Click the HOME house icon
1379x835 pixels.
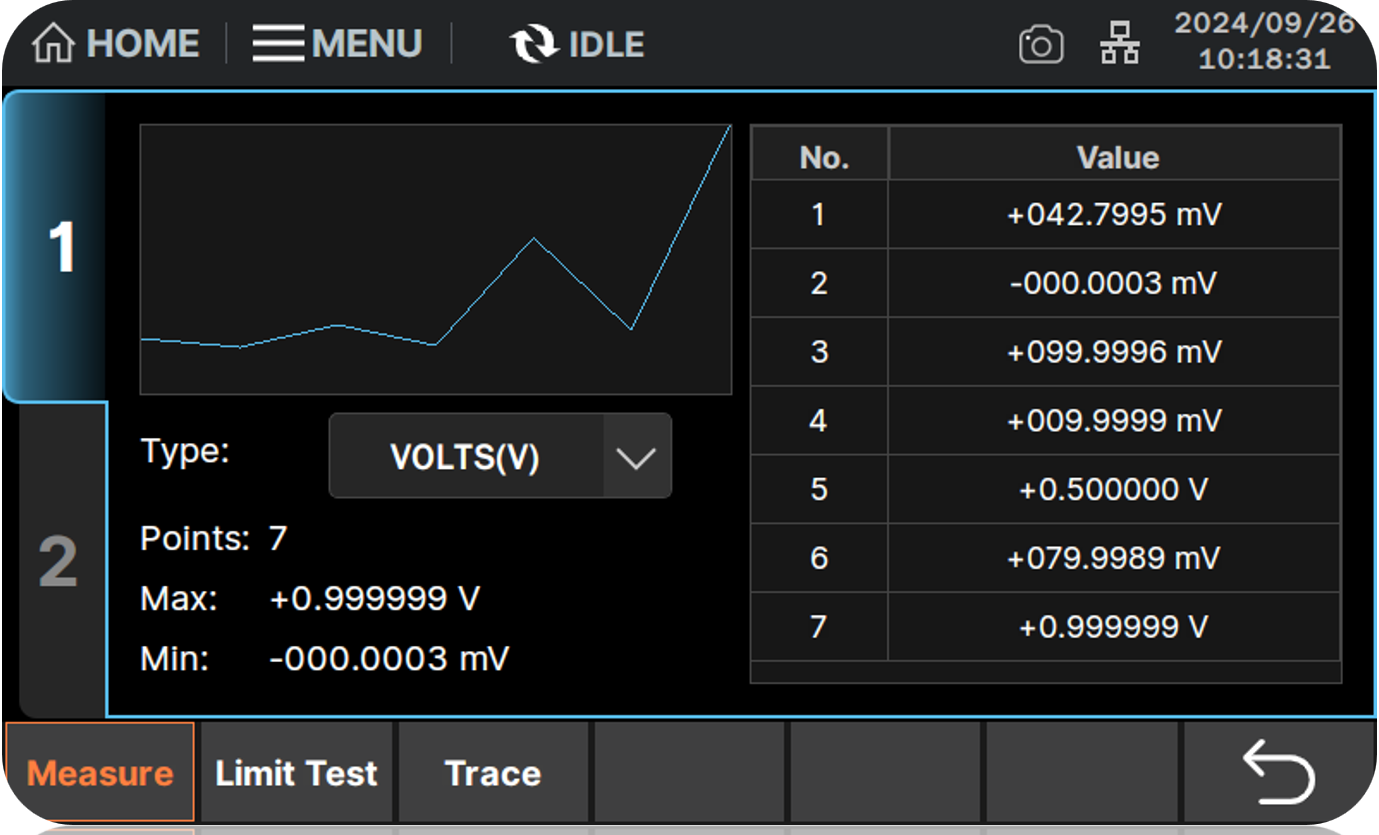point(54,44)
